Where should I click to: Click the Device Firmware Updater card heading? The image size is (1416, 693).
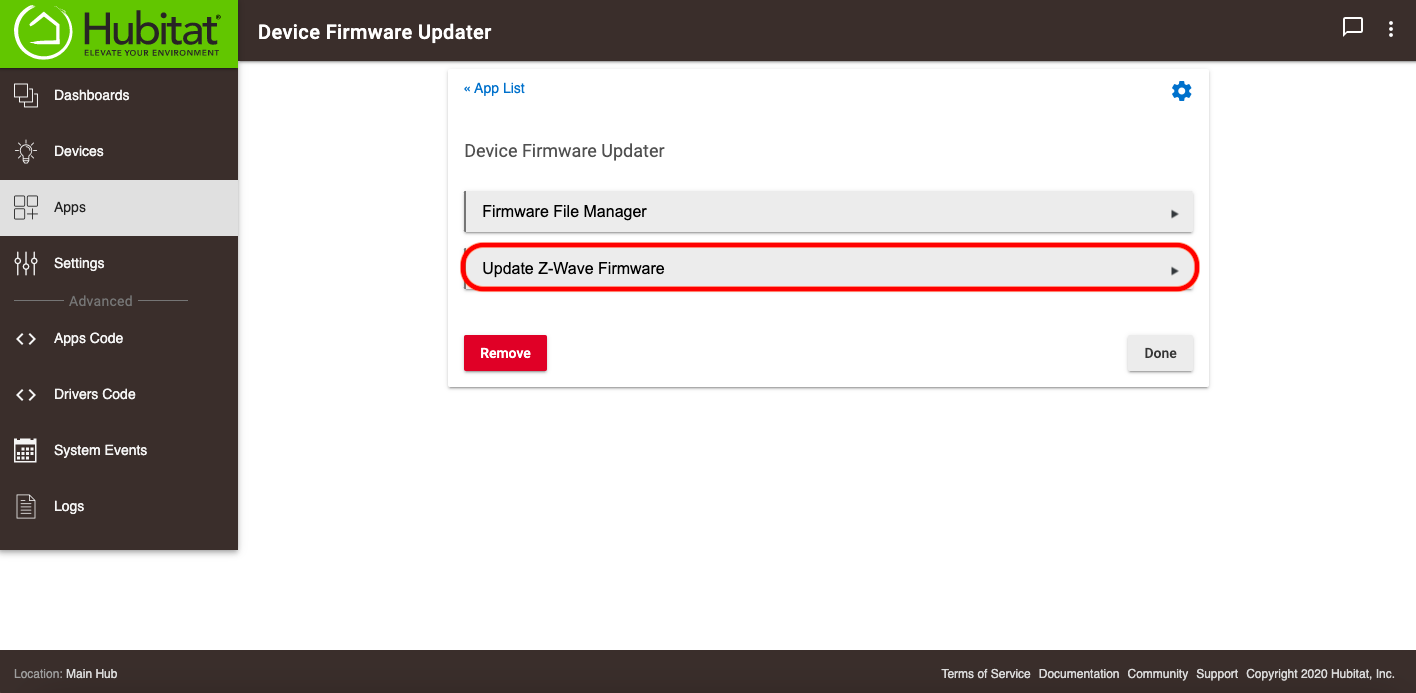click(x=564, y=151)
